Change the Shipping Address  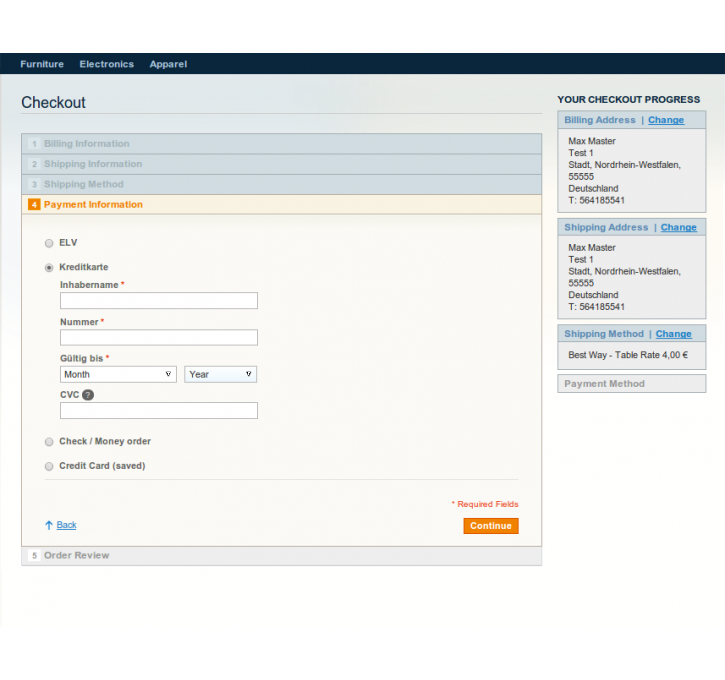678,227
